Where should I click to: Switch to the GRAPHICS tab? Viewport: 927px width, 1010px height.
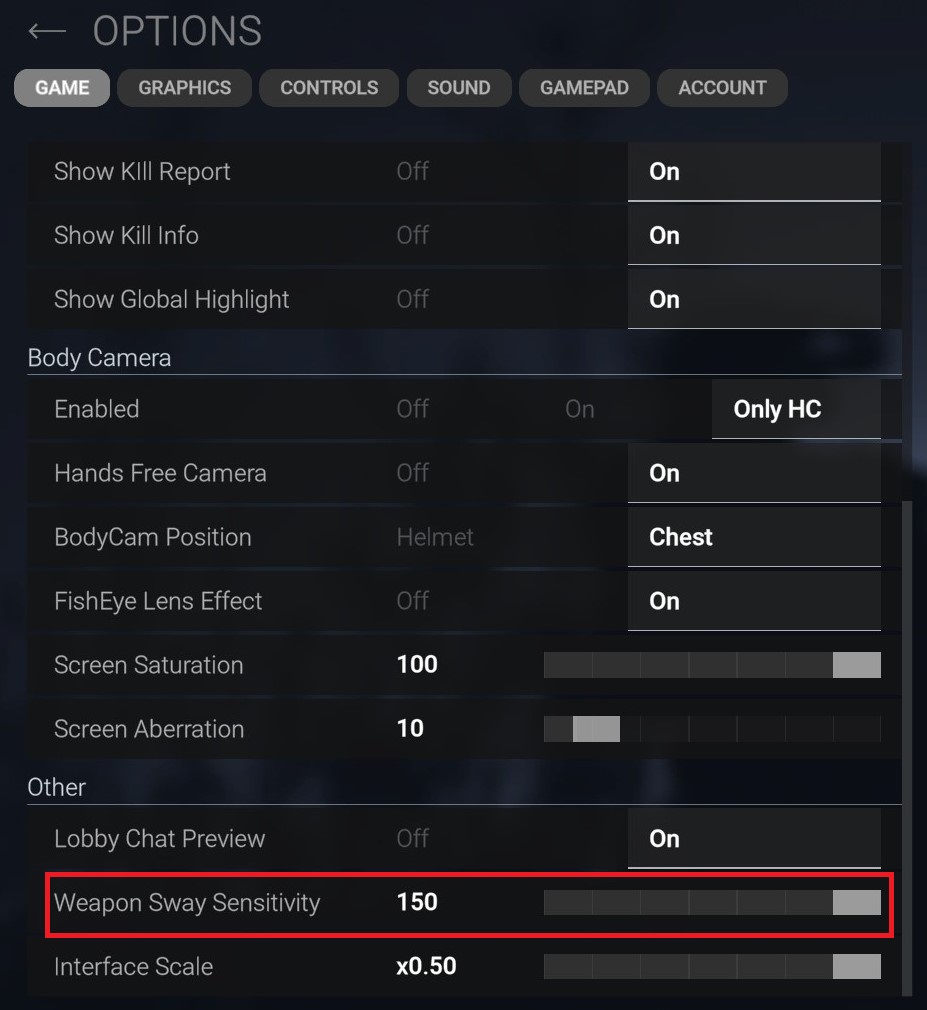pos(184,88)
